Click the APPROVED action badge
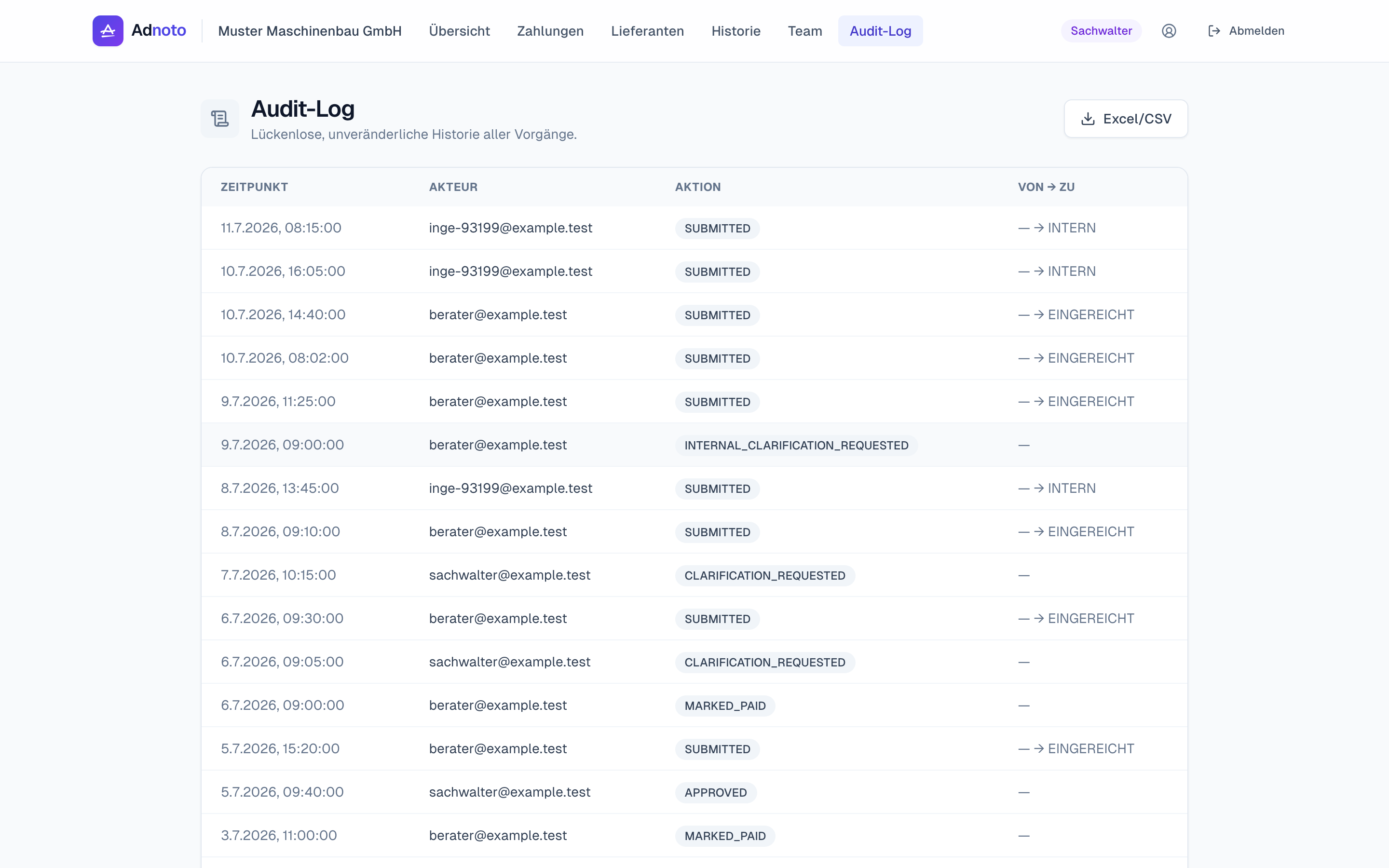This screenshot has height=868, width=1389. [x=716, y=793]
